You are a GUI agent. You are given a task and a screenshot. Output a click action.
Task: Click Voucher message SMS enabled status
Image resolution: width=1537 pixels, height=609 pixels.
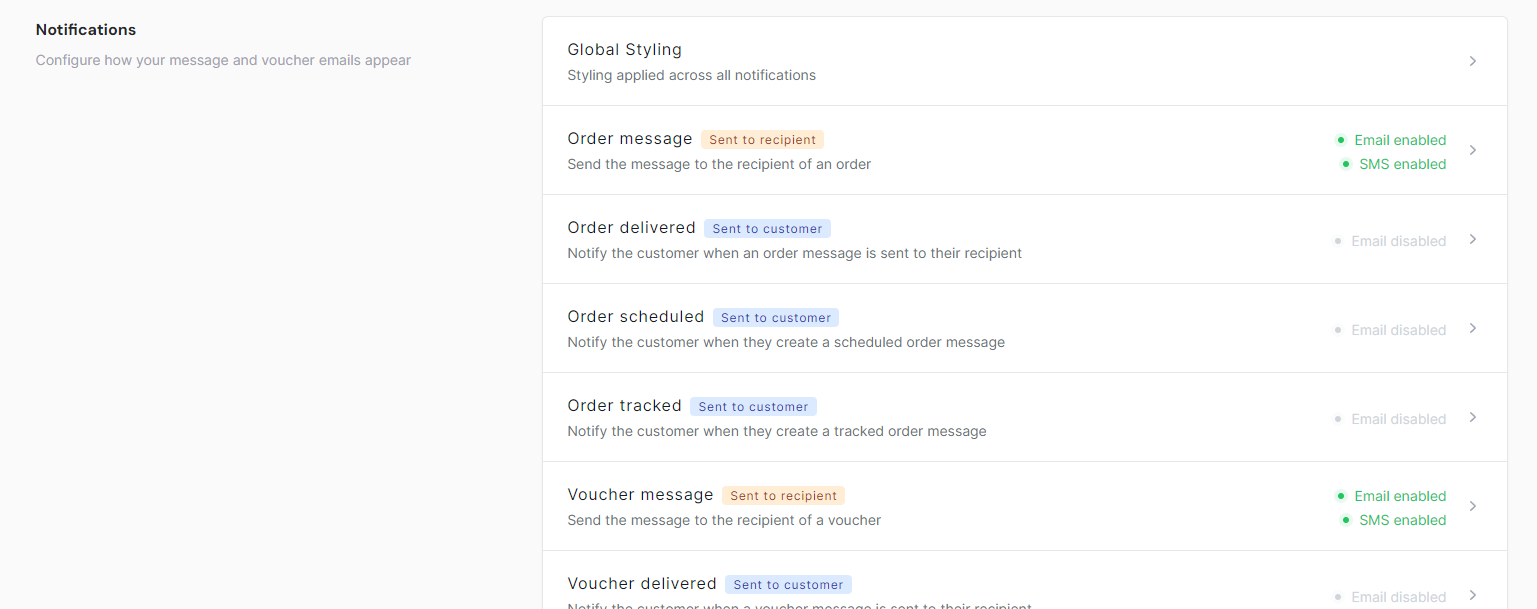1394,520
